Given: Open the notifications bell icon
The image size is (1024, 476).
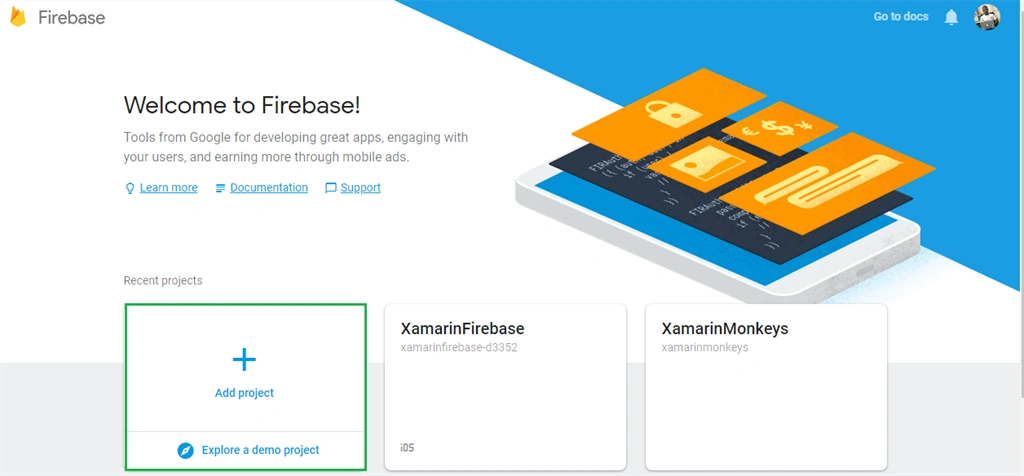Looking at the screenshot, I should 952,18.
